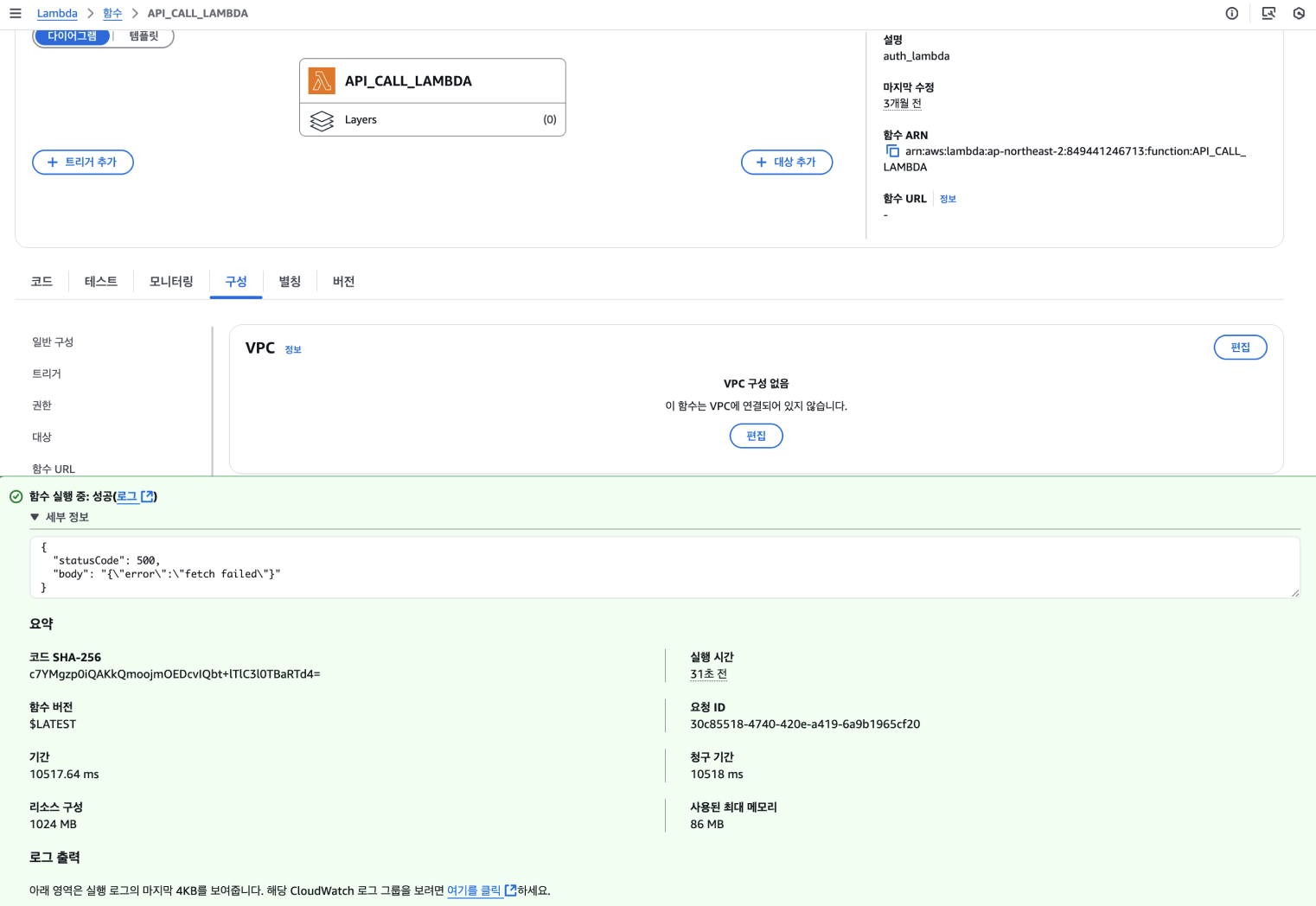Click the info circle icon in top bar
Image resolution: width=1316 pixels, height=906 pixels.
(1232, 13)
